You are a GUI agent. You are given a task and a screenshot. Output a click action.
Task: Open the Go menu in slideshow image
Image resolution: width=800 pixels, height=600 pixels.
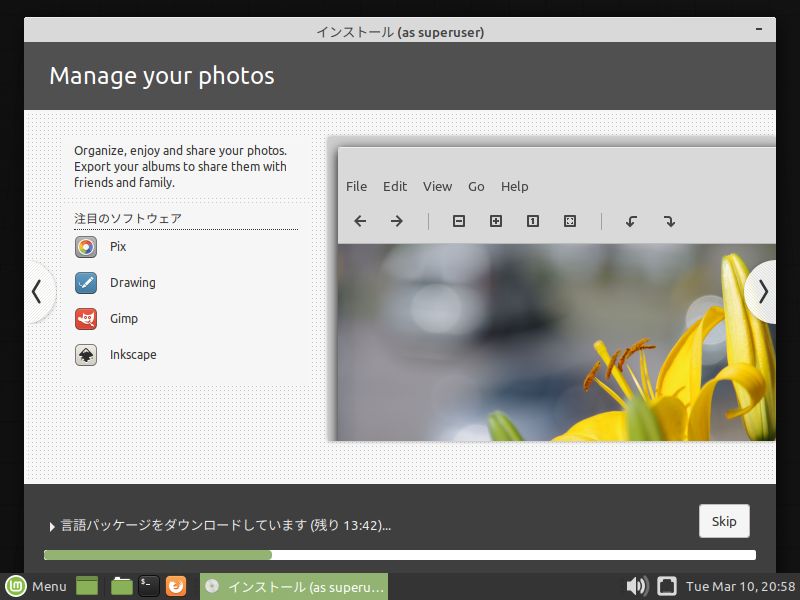(x=476, y=187)
